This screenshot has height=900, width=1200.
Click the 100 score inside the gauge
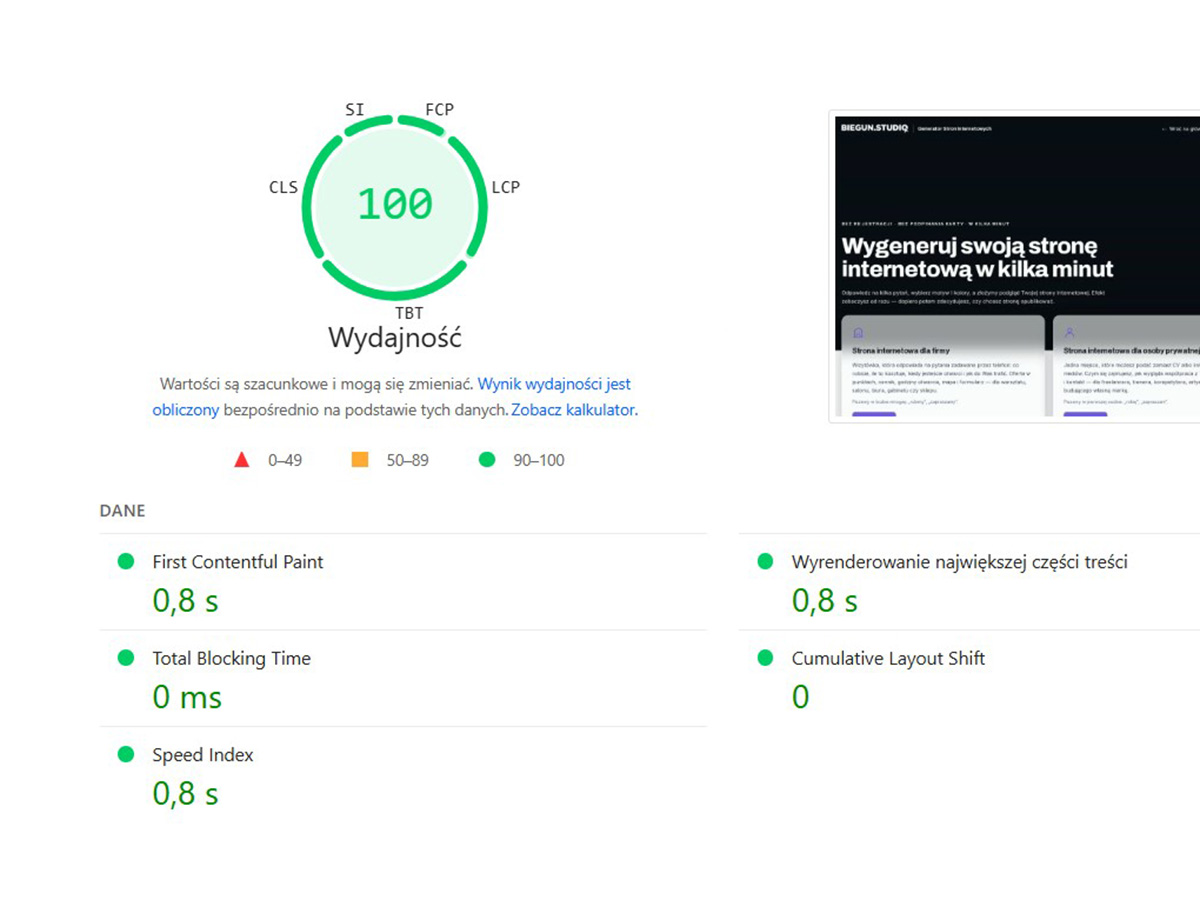point(395,205)
